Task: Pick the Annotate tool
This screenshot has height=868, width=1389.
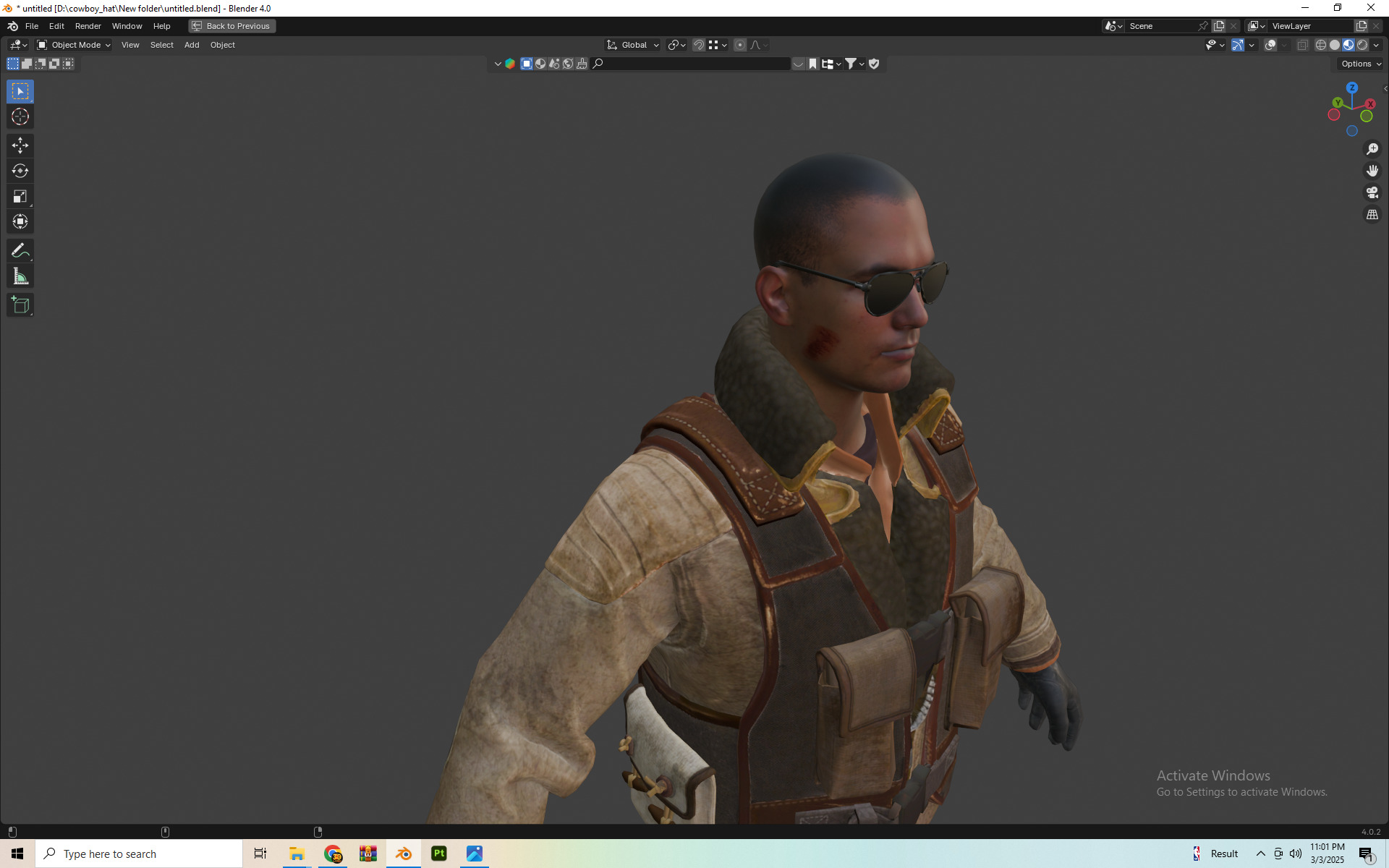Action: point(20,251)
